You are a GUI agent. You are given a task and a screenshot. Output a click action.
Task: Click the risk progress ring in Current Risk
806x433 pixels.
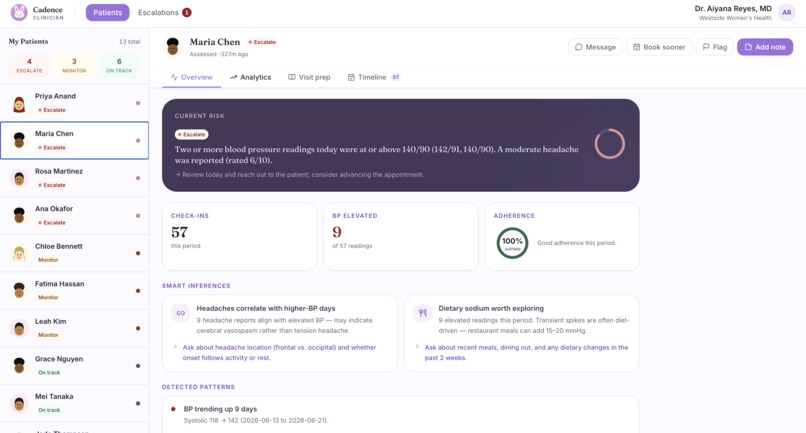click(x=610, y=143)
